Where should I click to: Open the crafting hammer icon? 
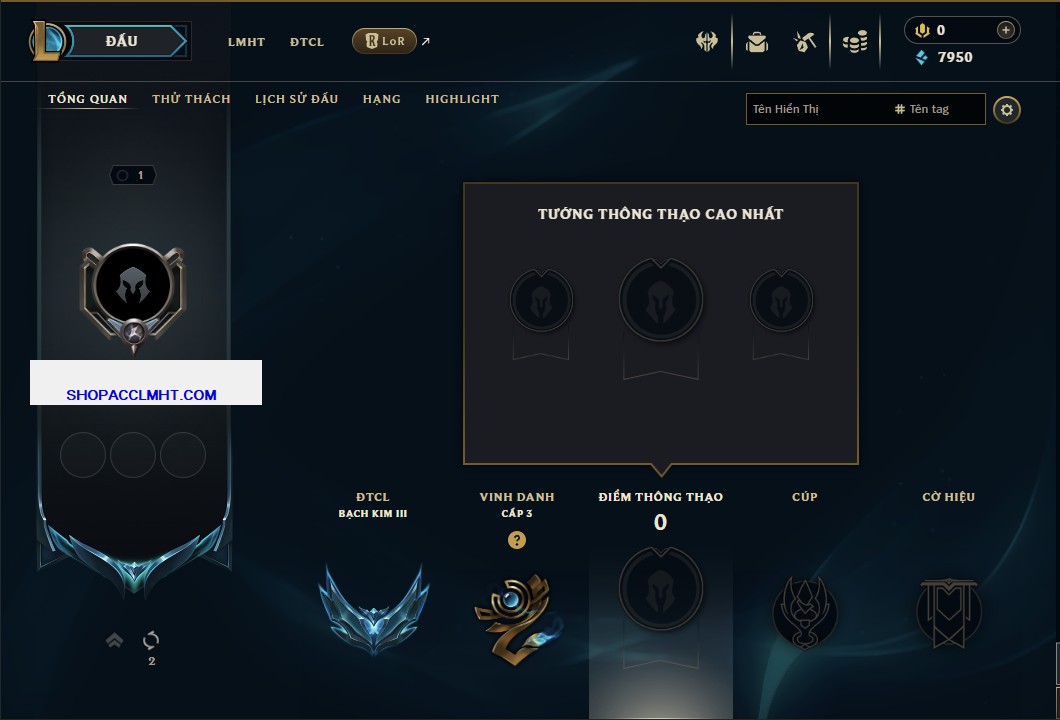tap(804, 42)
